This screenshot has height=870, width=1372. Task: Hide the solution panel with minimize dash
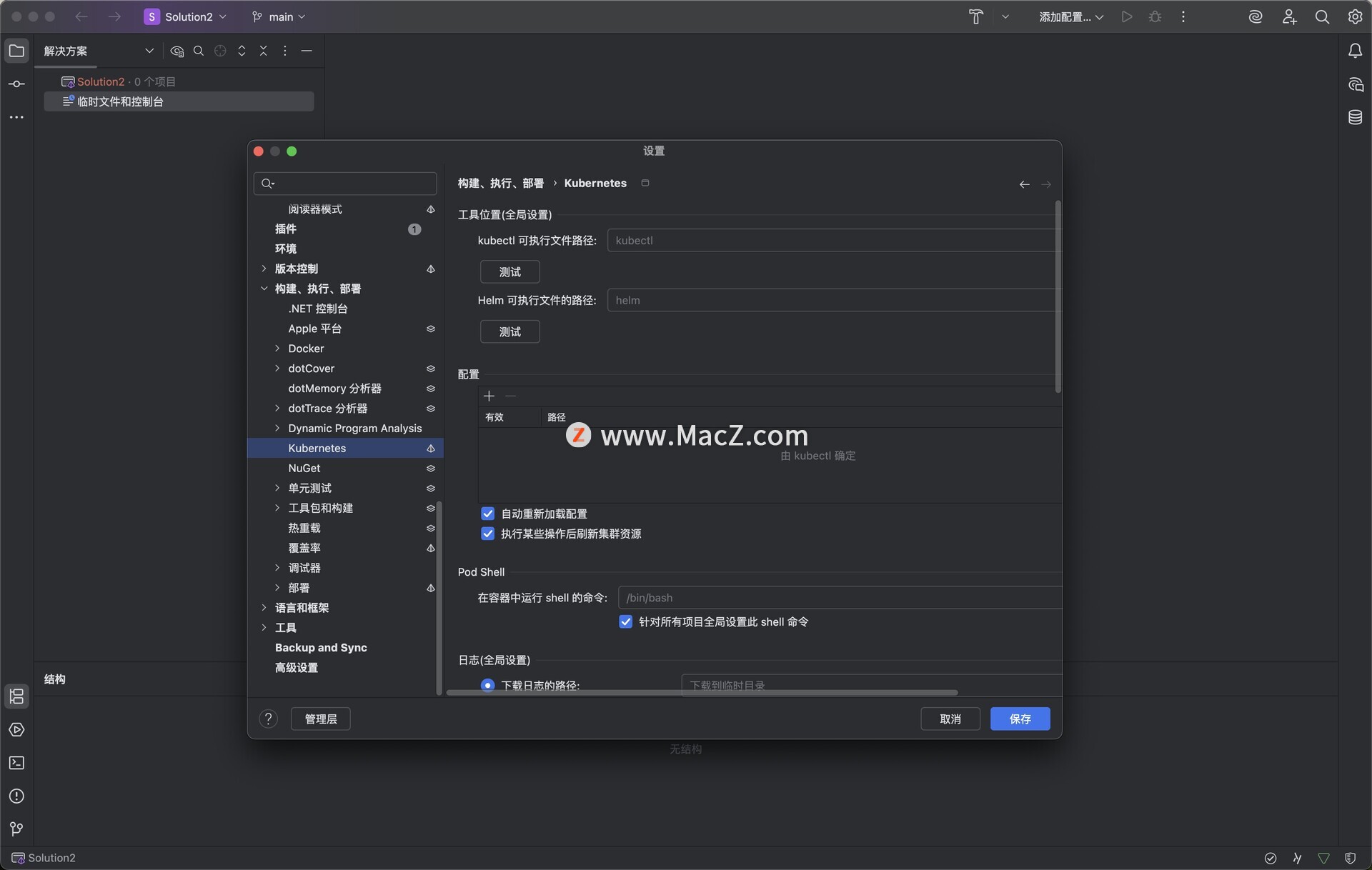[307, 51]
